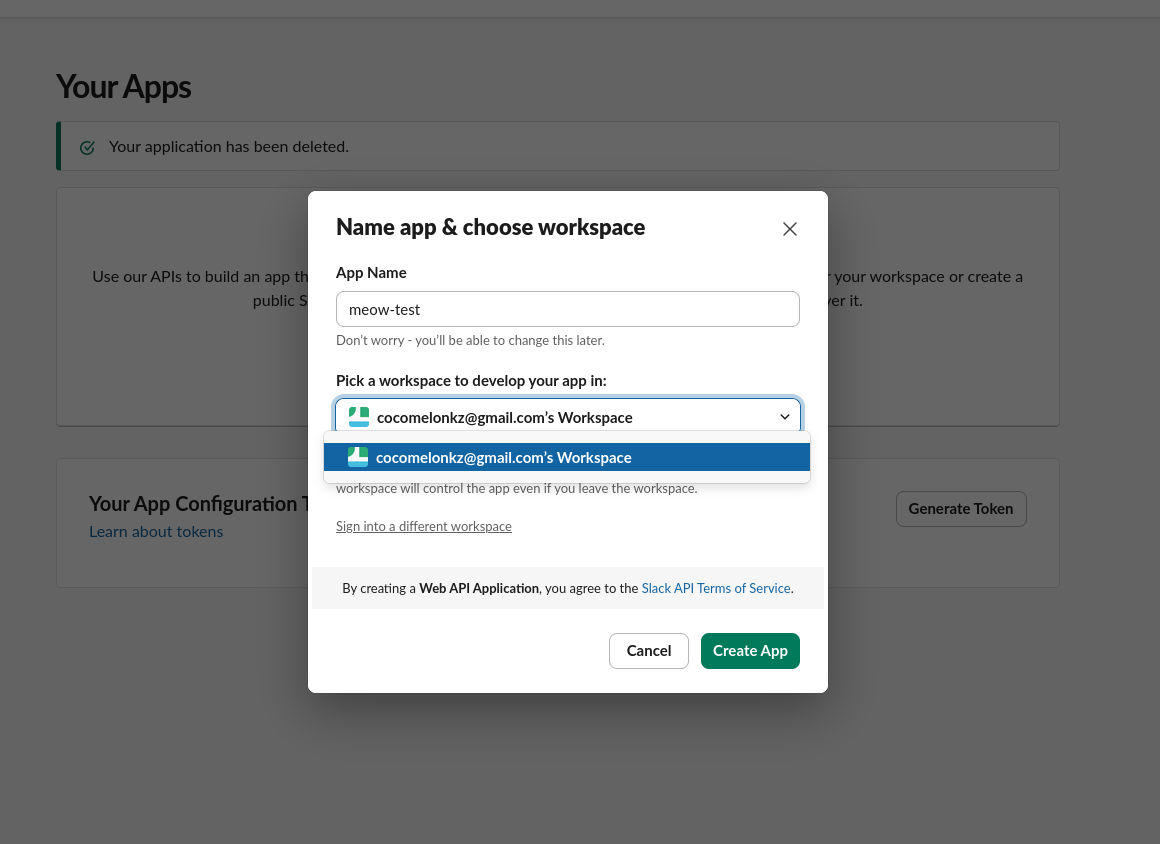Select cocomelonkz@gmail.com's Workspace highlighted option
1160x844 pixels.
(x=503, y=457)
